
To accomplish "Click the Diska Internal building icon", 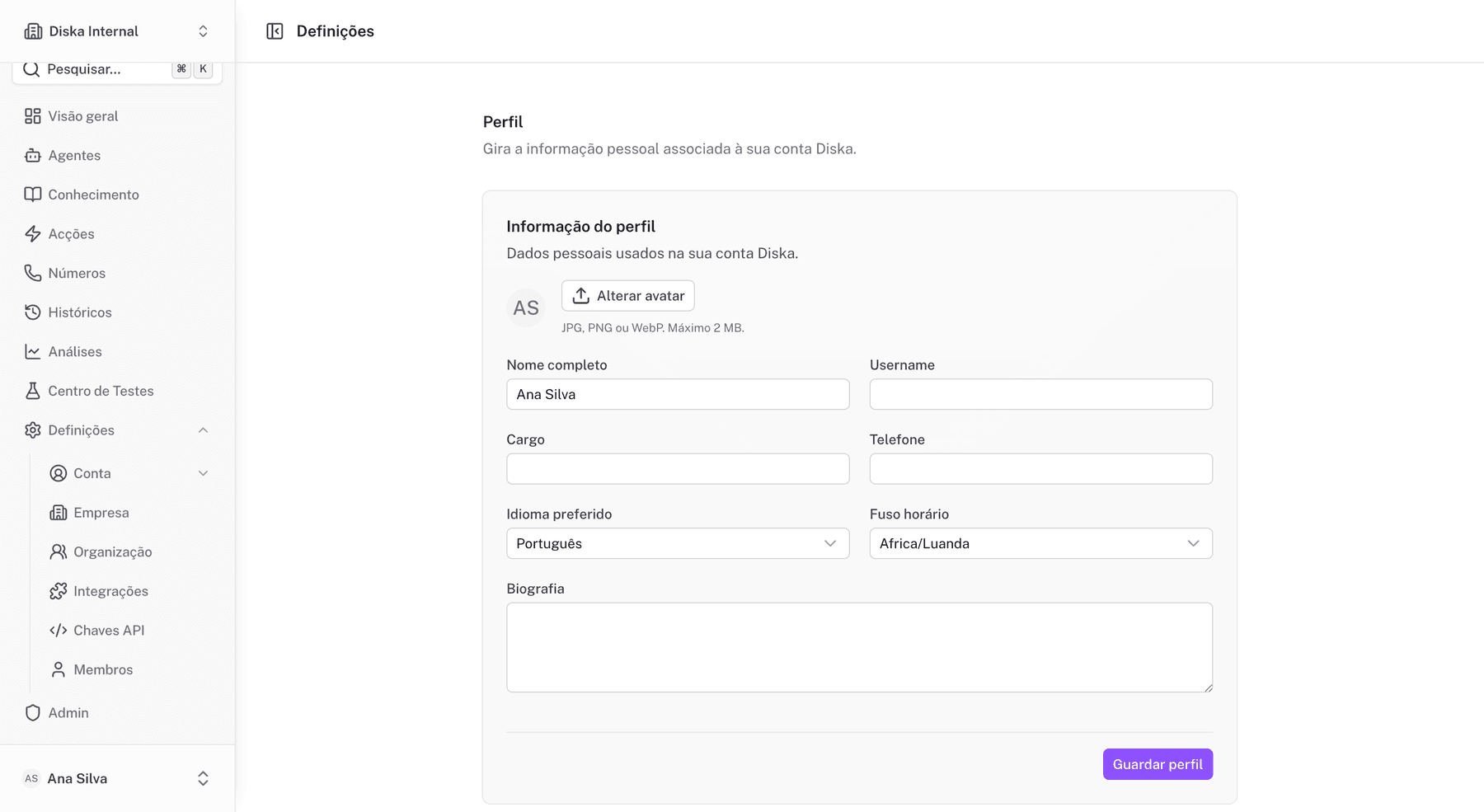I will point(33,31).
